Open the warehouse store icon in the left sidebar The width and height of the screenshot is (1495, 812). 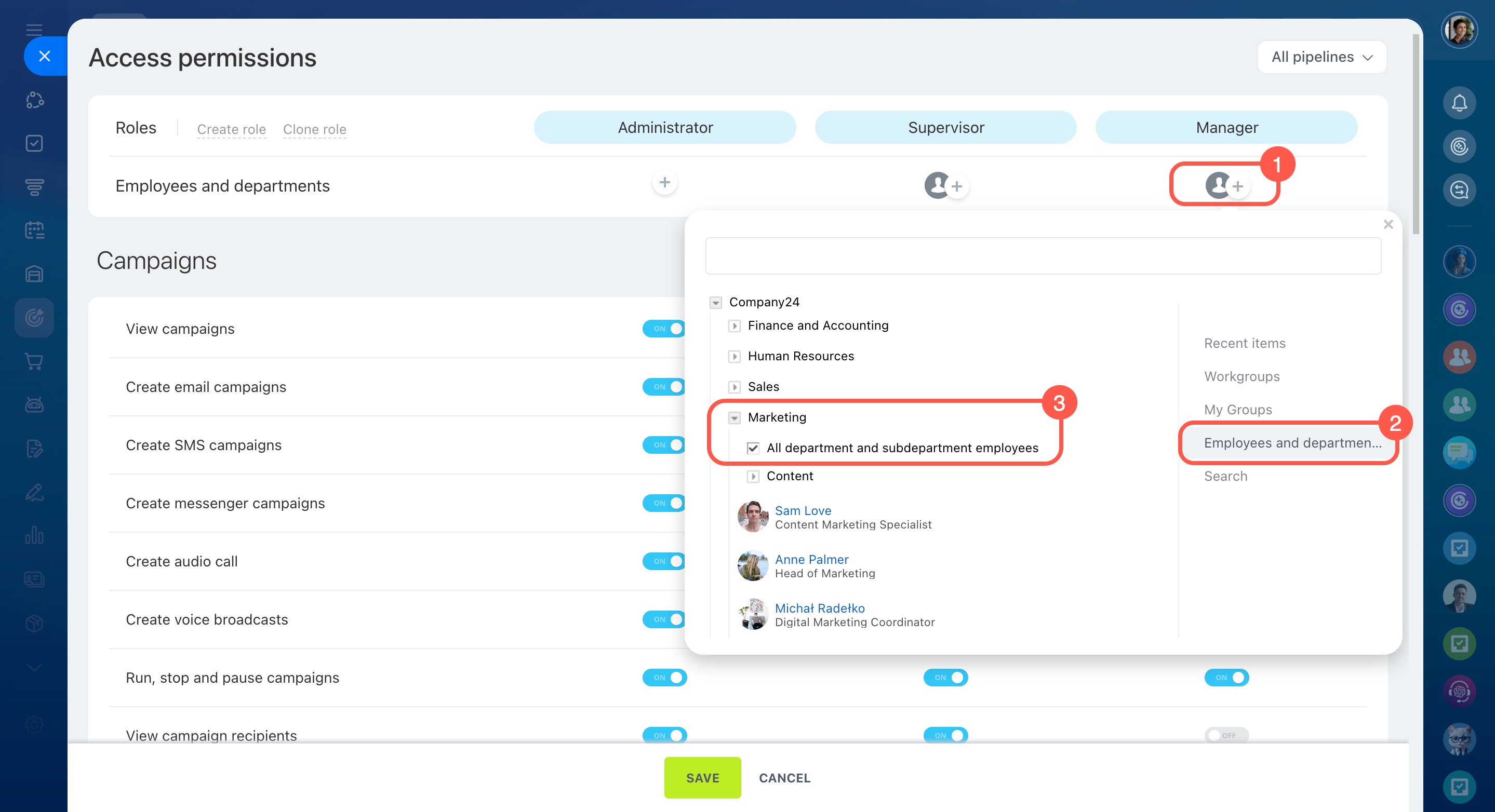(x=34, y=274)
